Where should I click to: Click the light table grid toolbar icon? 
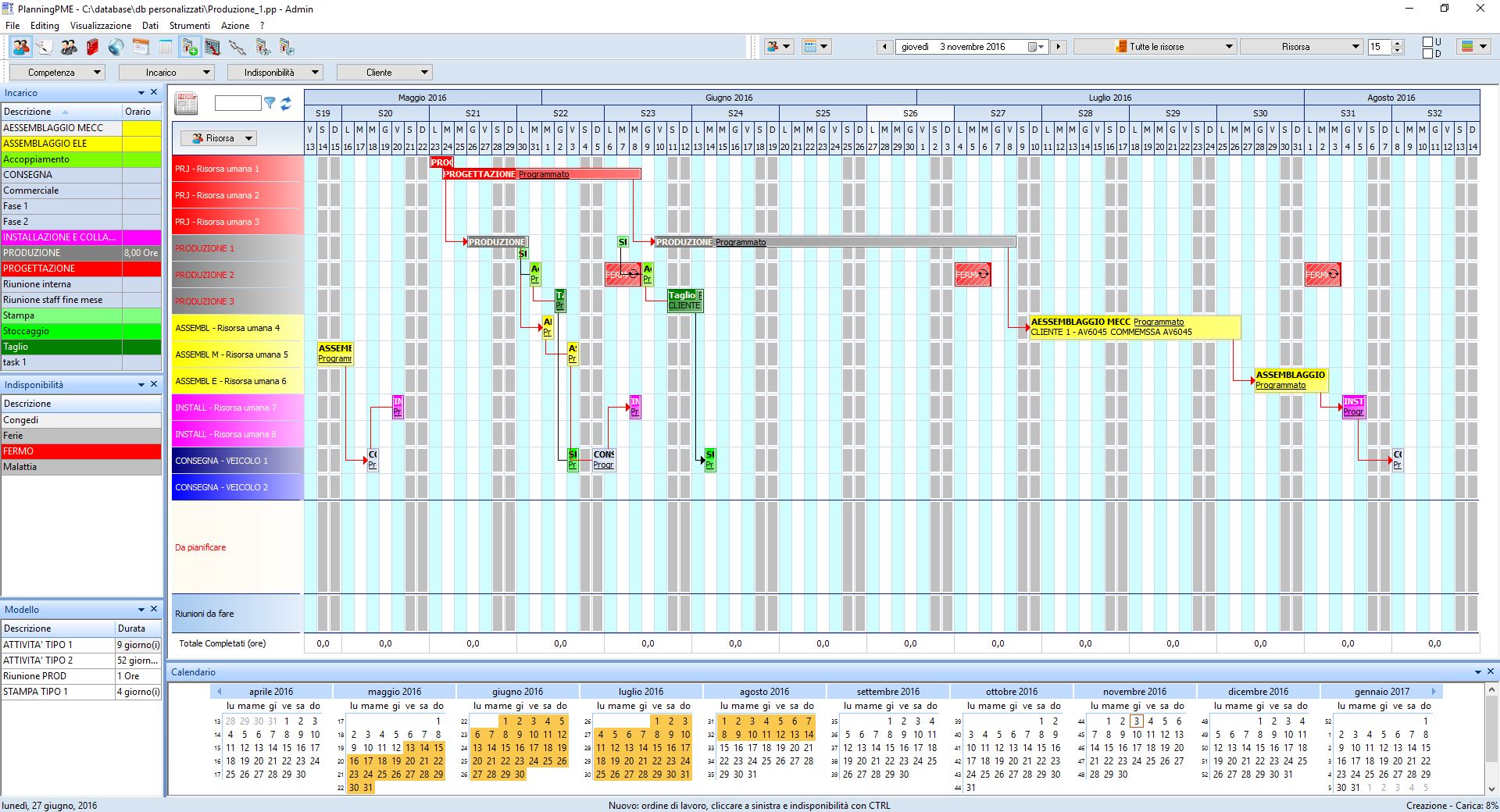click(165, 47)
